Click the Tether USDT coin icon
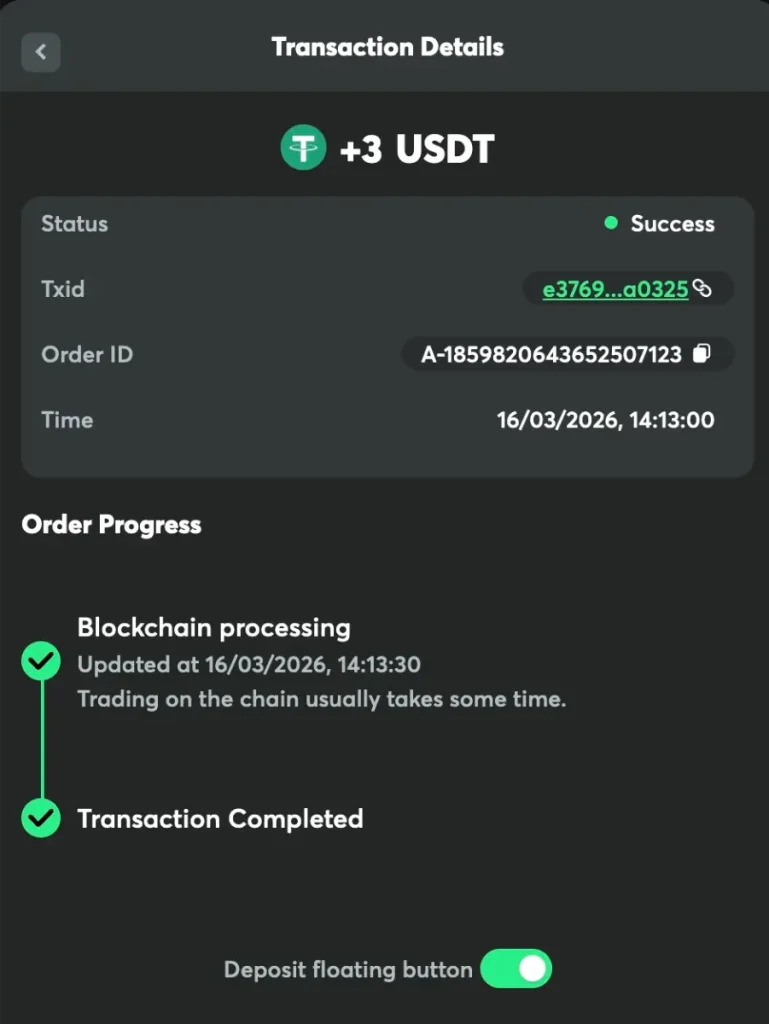The width and height of the screenshot is (769, 1024). click(x=302, y=150)
